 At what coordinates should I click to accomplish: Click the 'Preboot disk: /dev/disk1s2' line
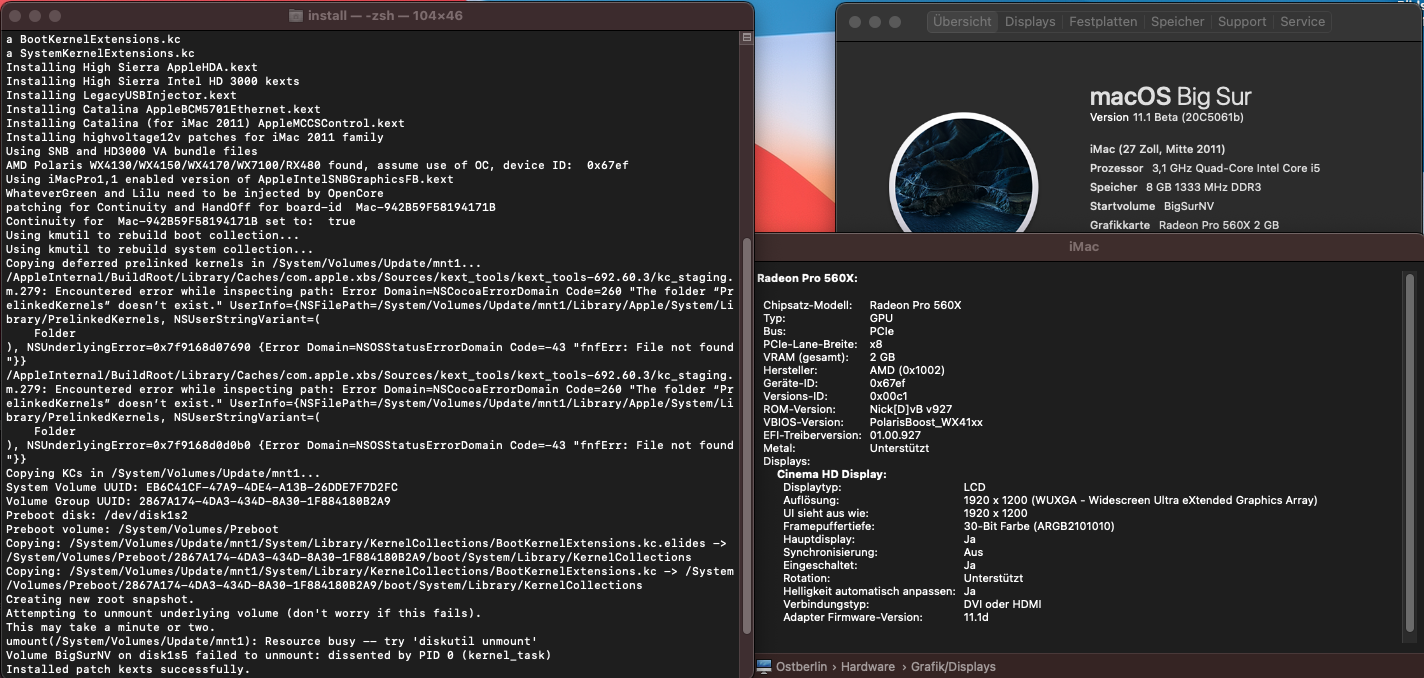(96, 515)
